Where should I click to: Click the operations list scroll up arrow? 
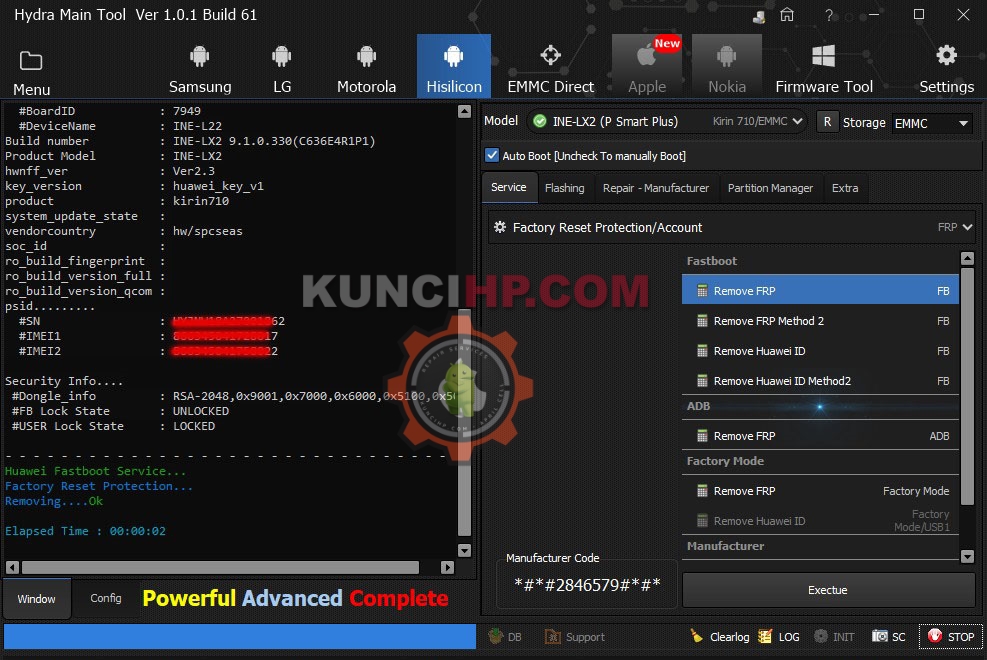(x=967, y=258)
